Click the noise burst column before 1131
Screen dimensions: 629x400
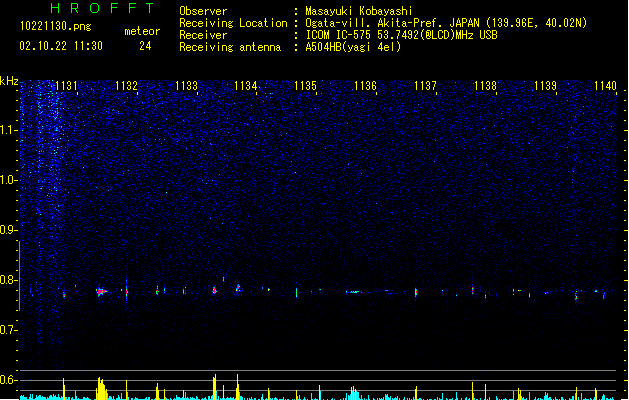(49, 160)
